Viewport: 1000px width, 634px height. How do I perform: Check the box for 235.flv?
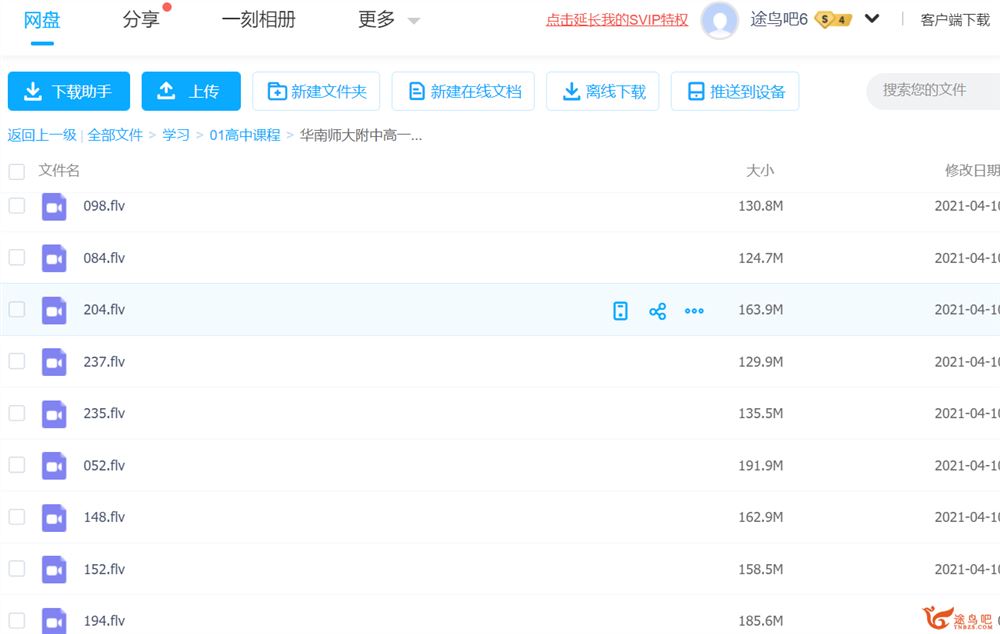17,413
